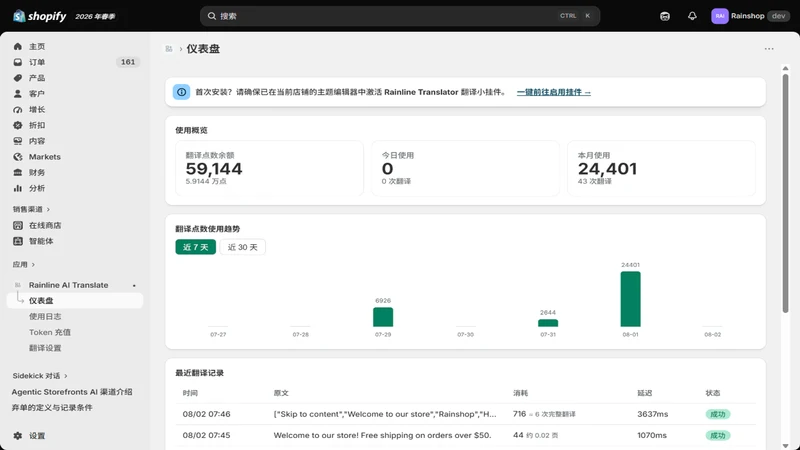Click the "Welcome to our store! Free shipping" text
The height and width of the screenshot is (450, 800).
[x=382, y=436]
